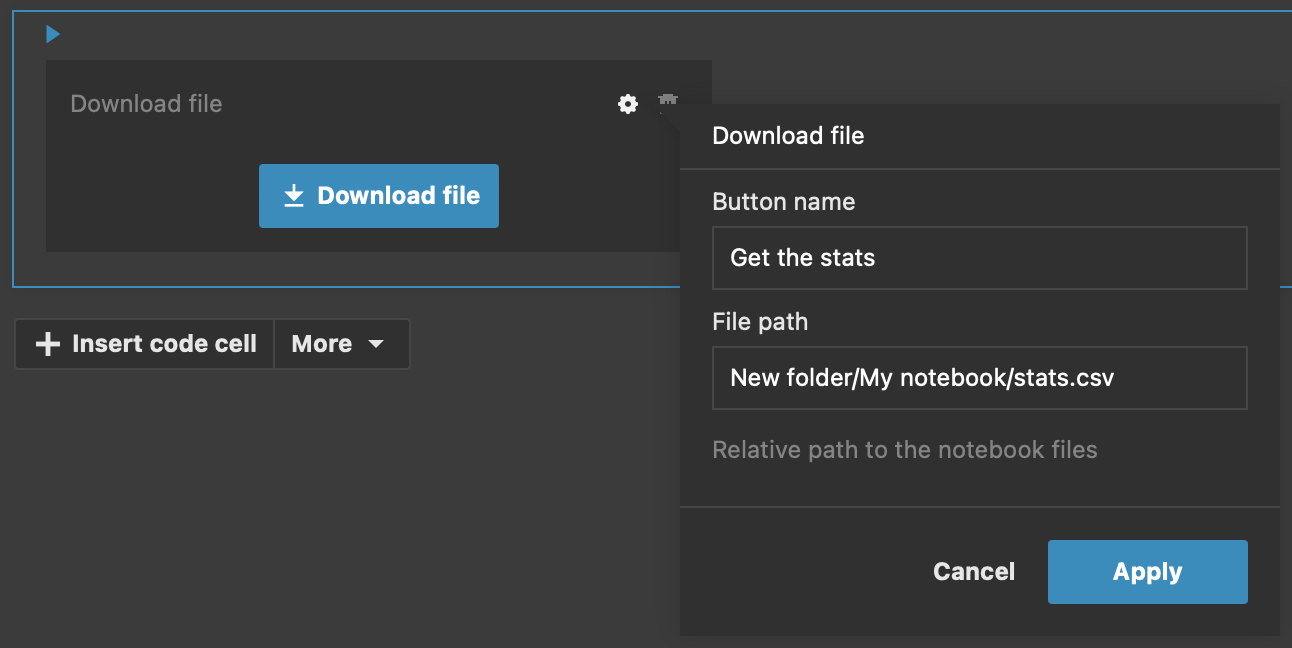Expand the More options dropdown

(341, 344)
